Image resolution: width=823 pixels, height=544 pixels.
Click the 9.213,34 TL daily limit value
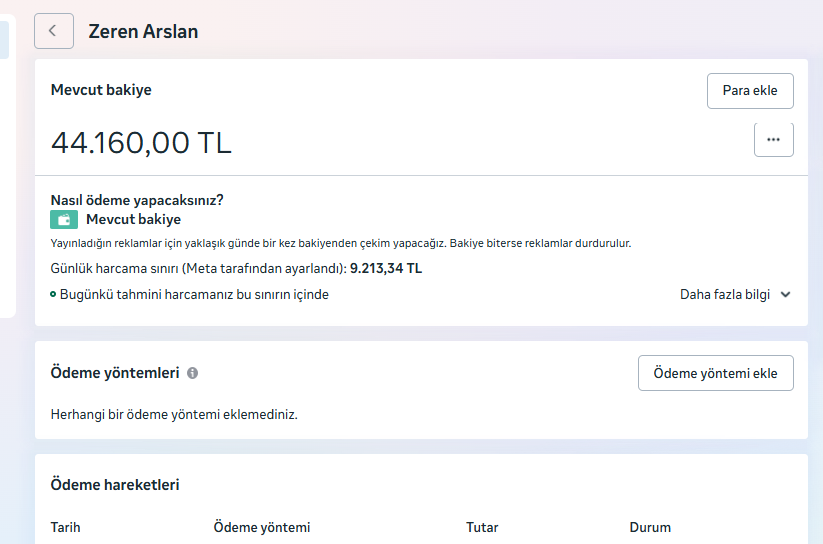coord(386,268)
